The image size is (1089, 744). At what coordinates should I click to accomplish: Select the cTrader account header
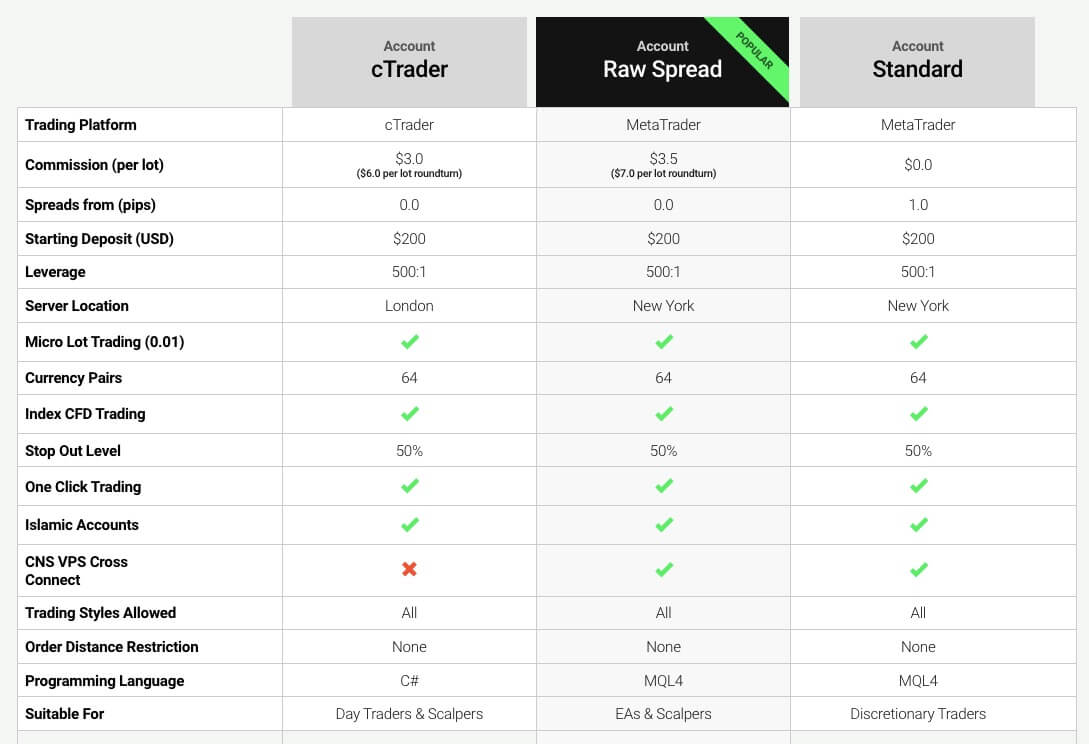[409, 61]
